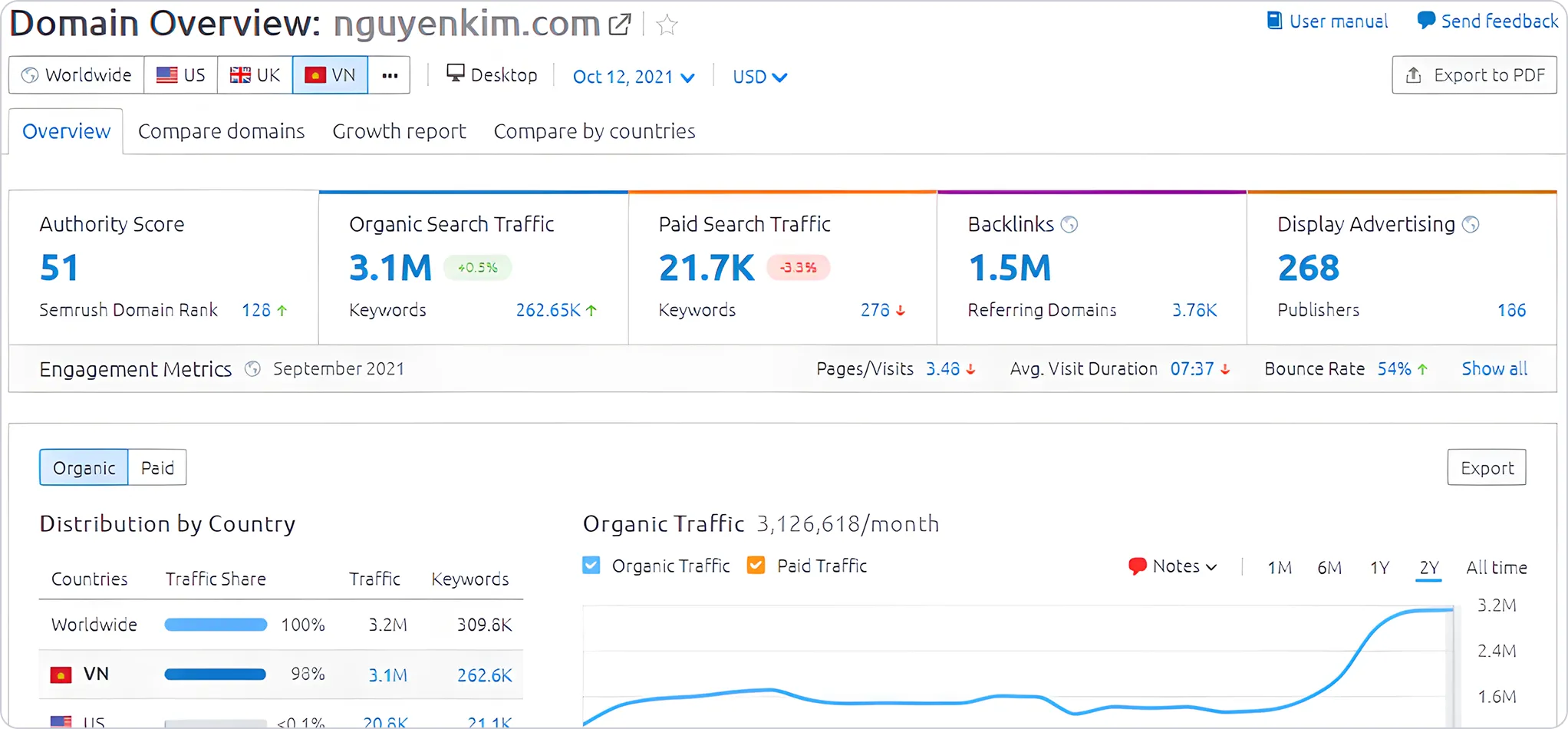
Task: Open nguyenkim.com in a new tab via external link icon
Action: click(x=619, y=24)
